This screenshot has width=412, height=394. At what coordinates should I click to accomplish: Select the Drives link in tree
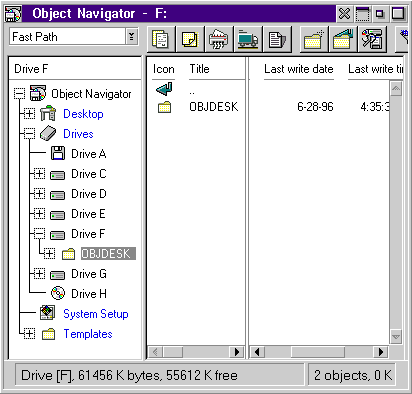[x=78, y=134]
